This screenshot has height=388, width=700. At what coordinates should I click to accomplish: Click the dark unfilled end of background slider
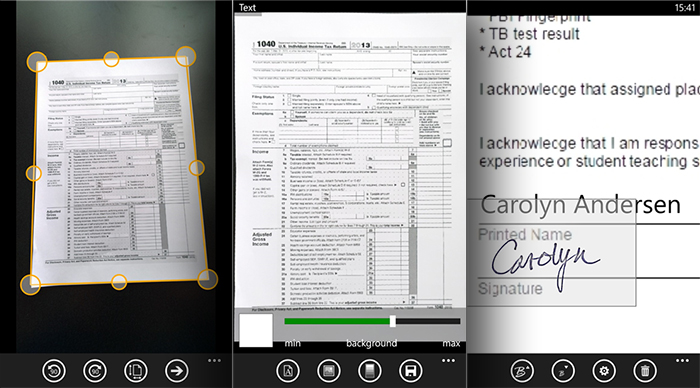pyautogui.click(x=428, y=321)
